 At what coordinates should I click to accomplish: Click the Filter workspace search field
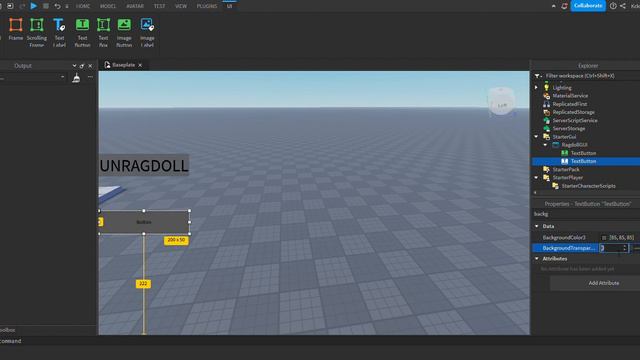tap(591, 76)
